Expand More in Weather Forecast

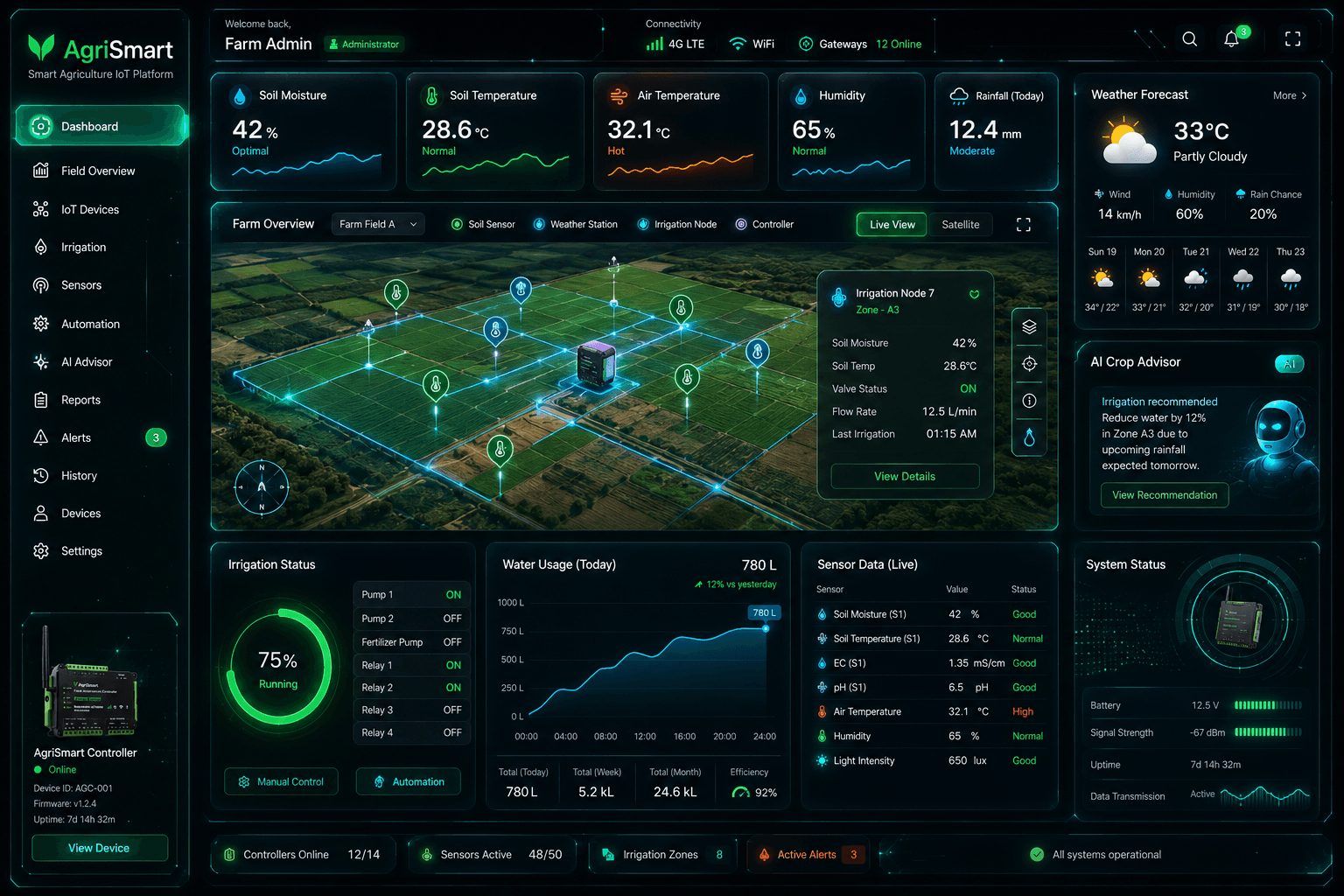point(1290,95)
